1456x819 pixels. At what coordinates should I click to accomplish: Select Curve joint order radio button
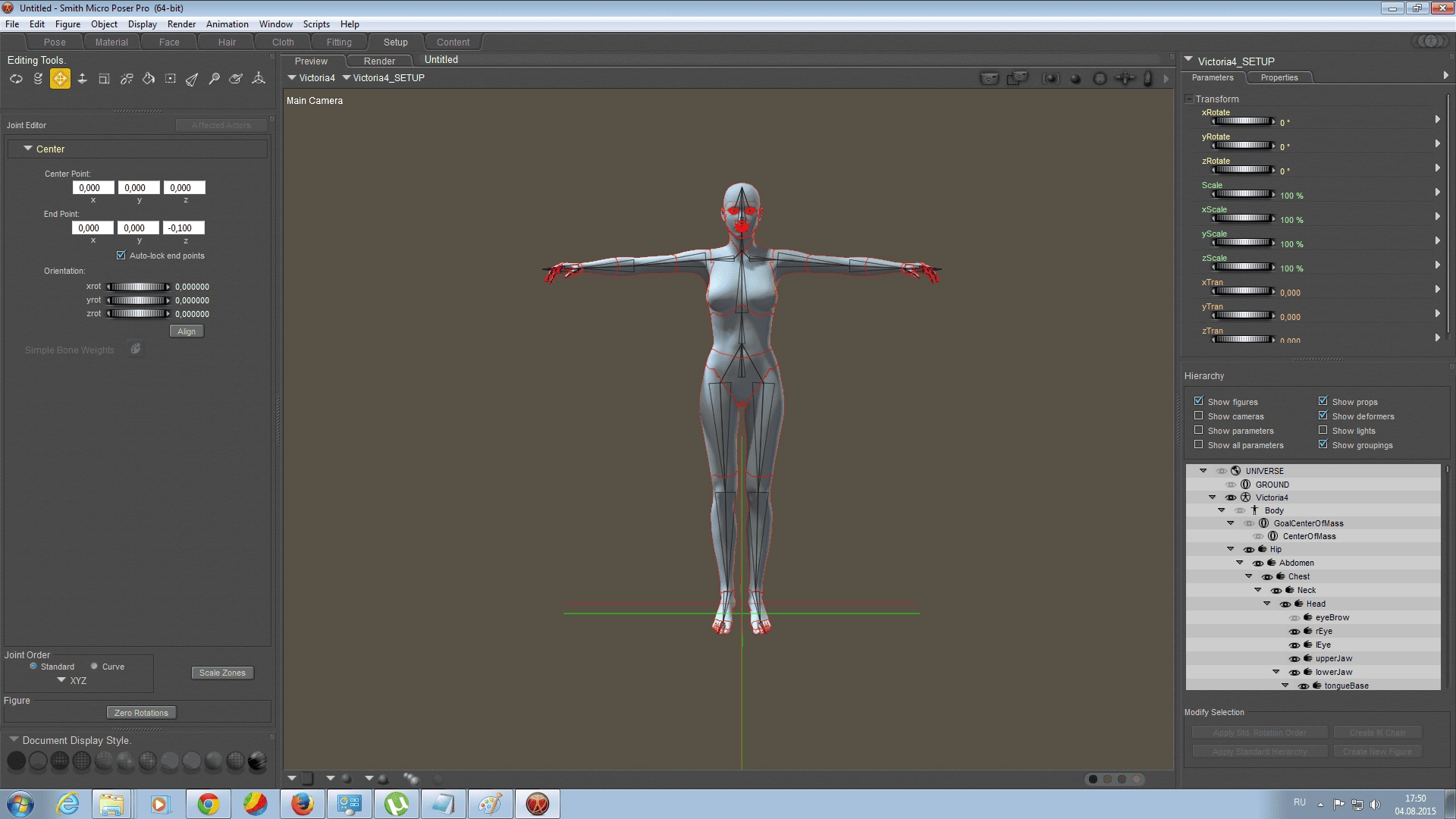tap(95, 666)
